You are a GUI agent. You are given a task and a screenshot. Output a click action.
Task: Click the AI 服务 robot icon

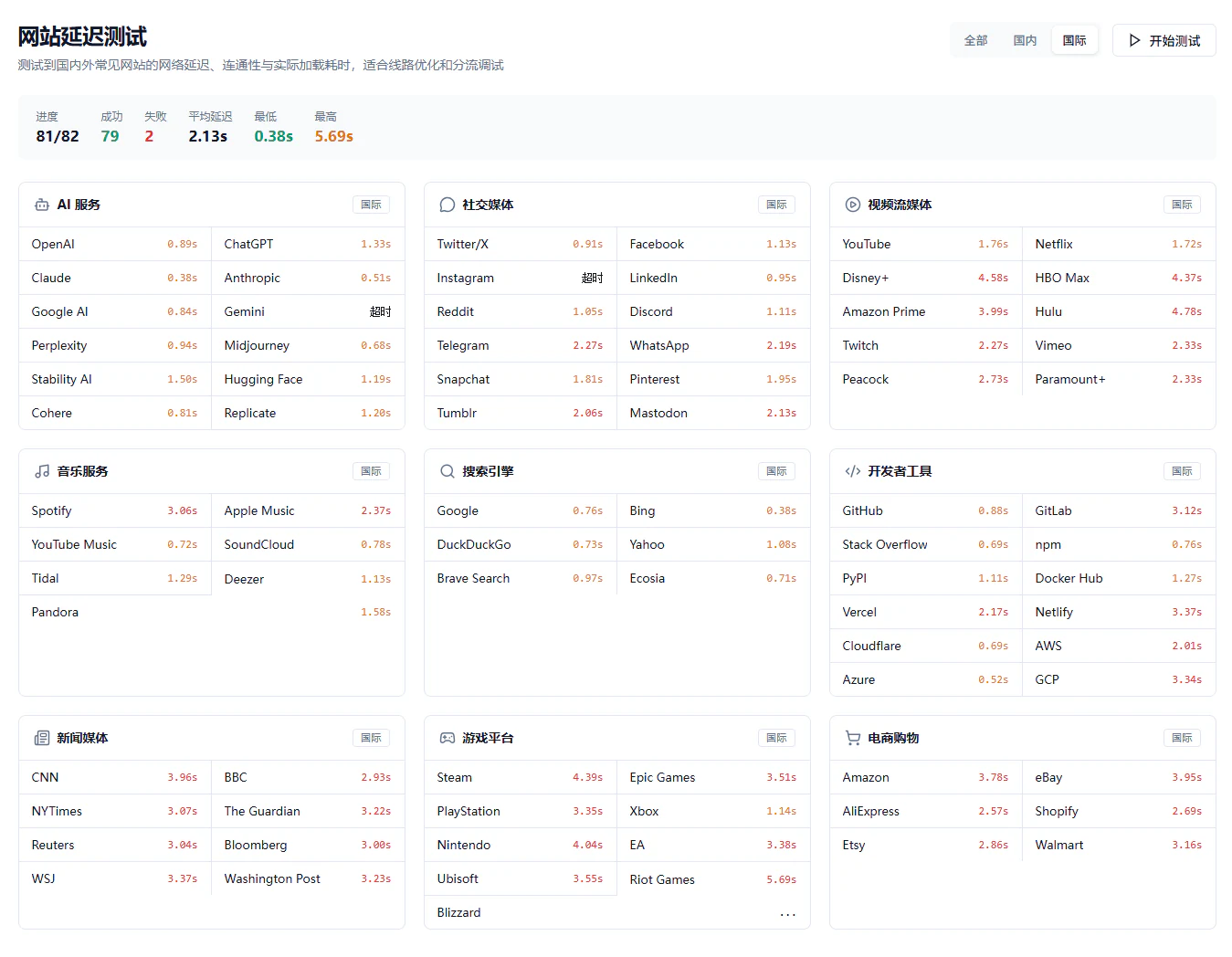(x=42, y=205)
